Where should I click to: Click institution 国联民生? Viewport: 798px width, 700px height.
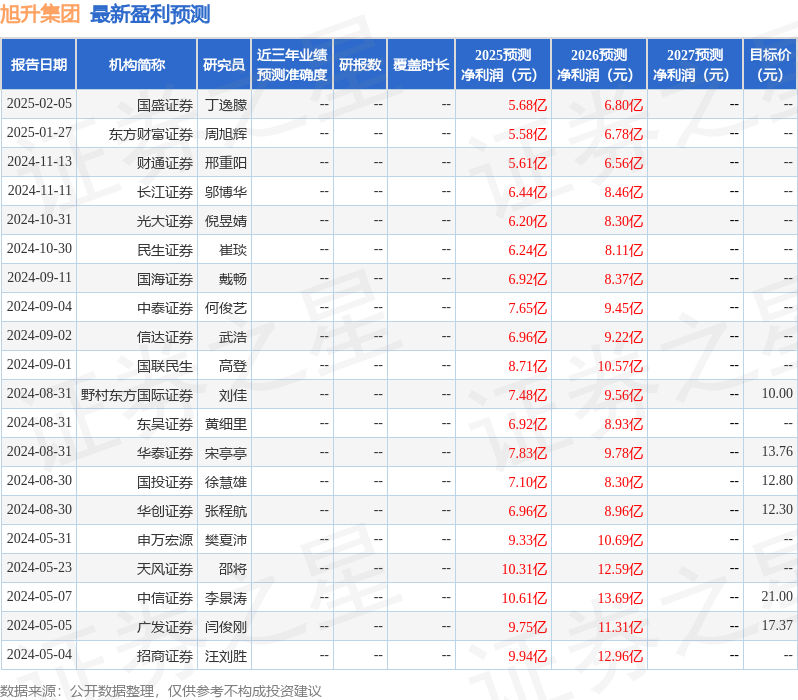(165, 367)
